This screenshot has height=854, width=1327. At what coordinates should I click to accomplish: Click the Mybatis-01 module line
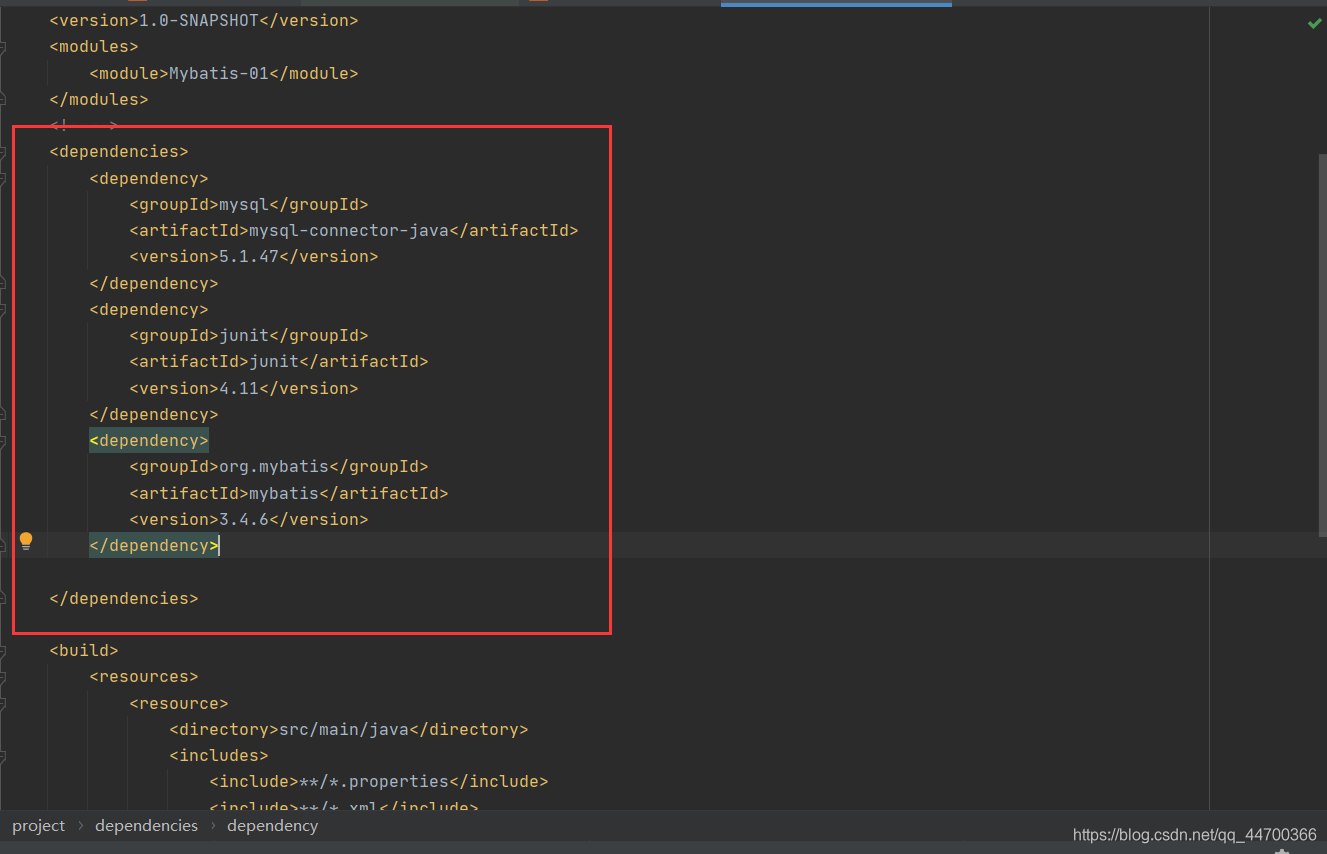click(x=224, y=73)
